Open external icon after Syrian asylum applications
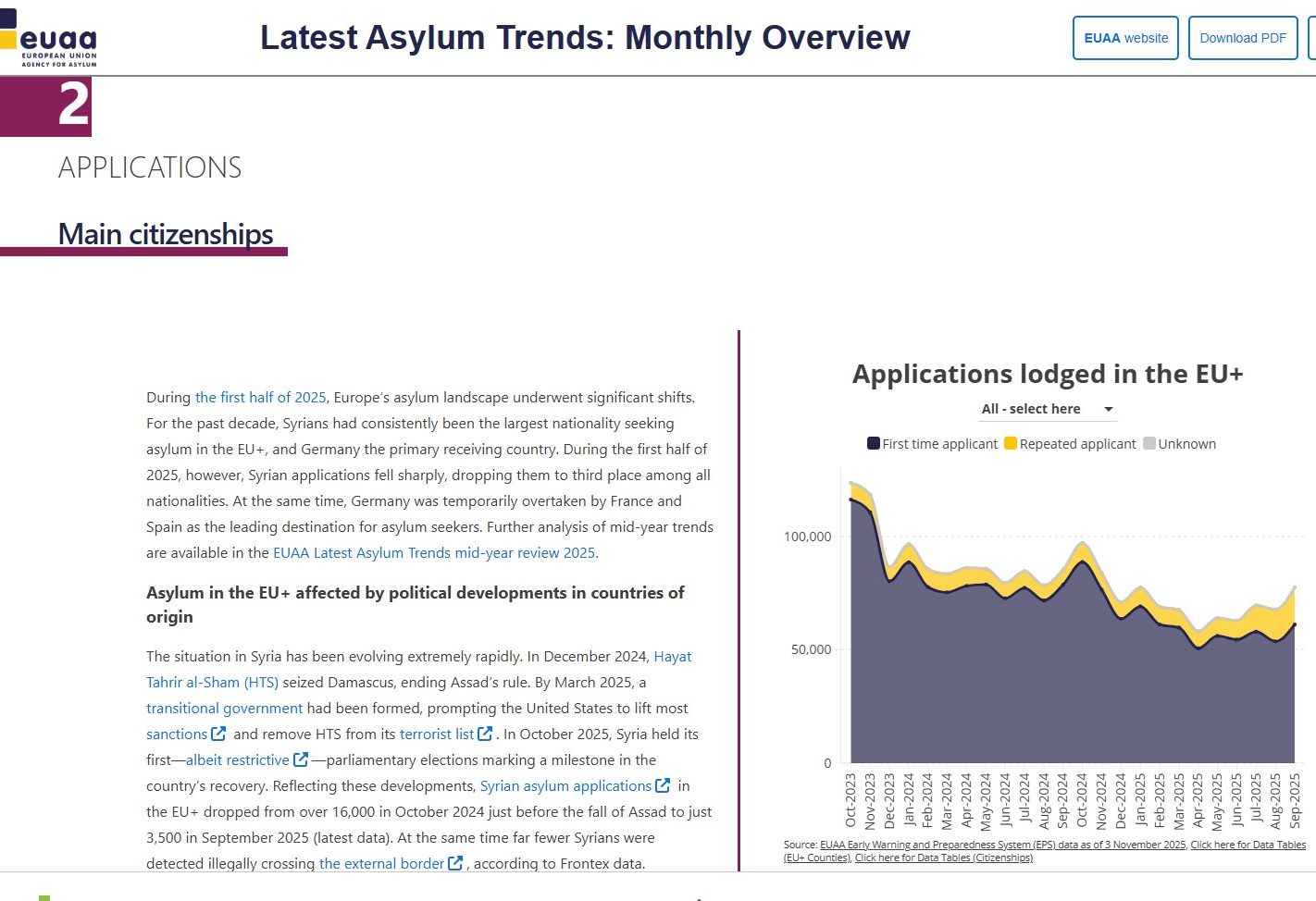The image size is (1316, 901). (663, 785)
